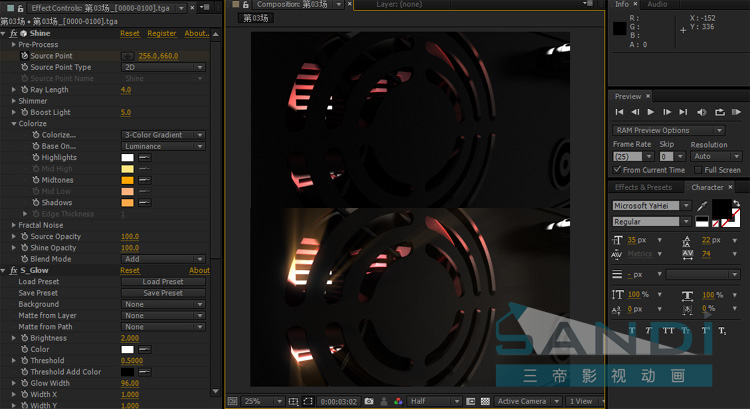Open the Blend Mode Add dropdown
Screen dimensions: 750x409
[164, 259]
